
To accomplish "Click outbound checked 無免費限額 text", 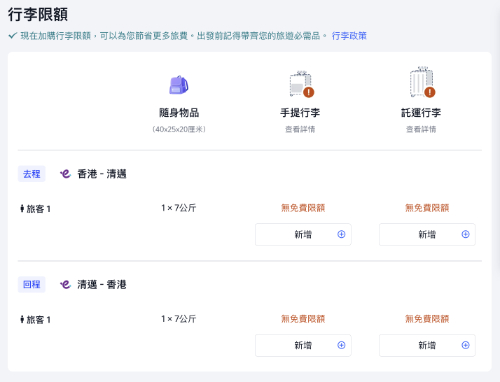I will point(427,208).
